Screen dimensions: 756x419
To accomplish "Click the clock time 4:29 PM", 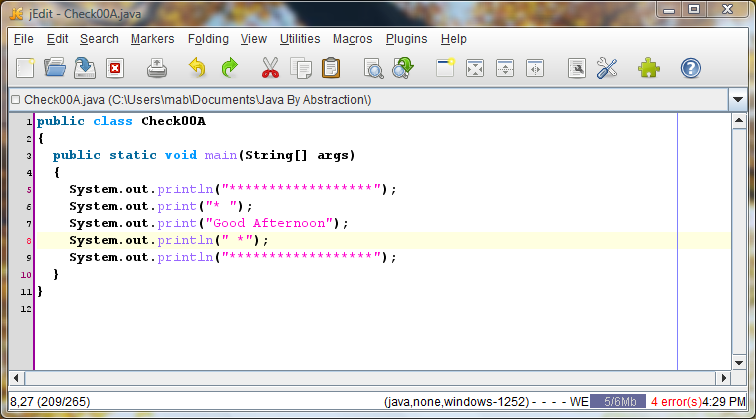I will pos(724,402).
